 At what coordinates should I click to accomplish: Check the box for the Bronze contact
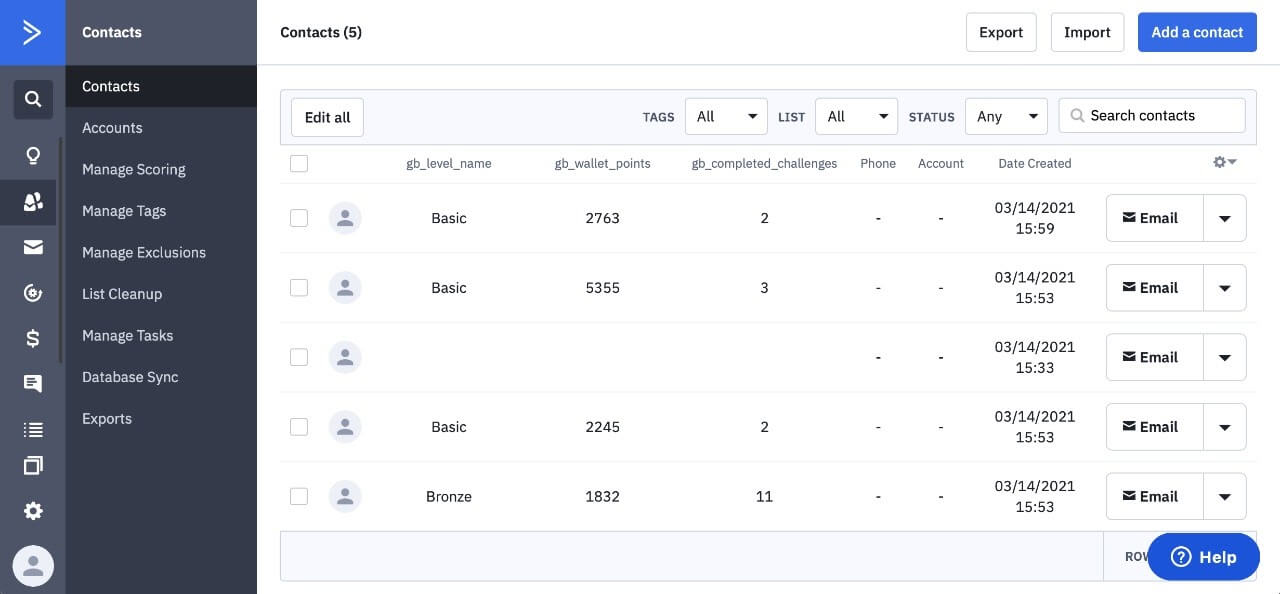coord(299,496)
